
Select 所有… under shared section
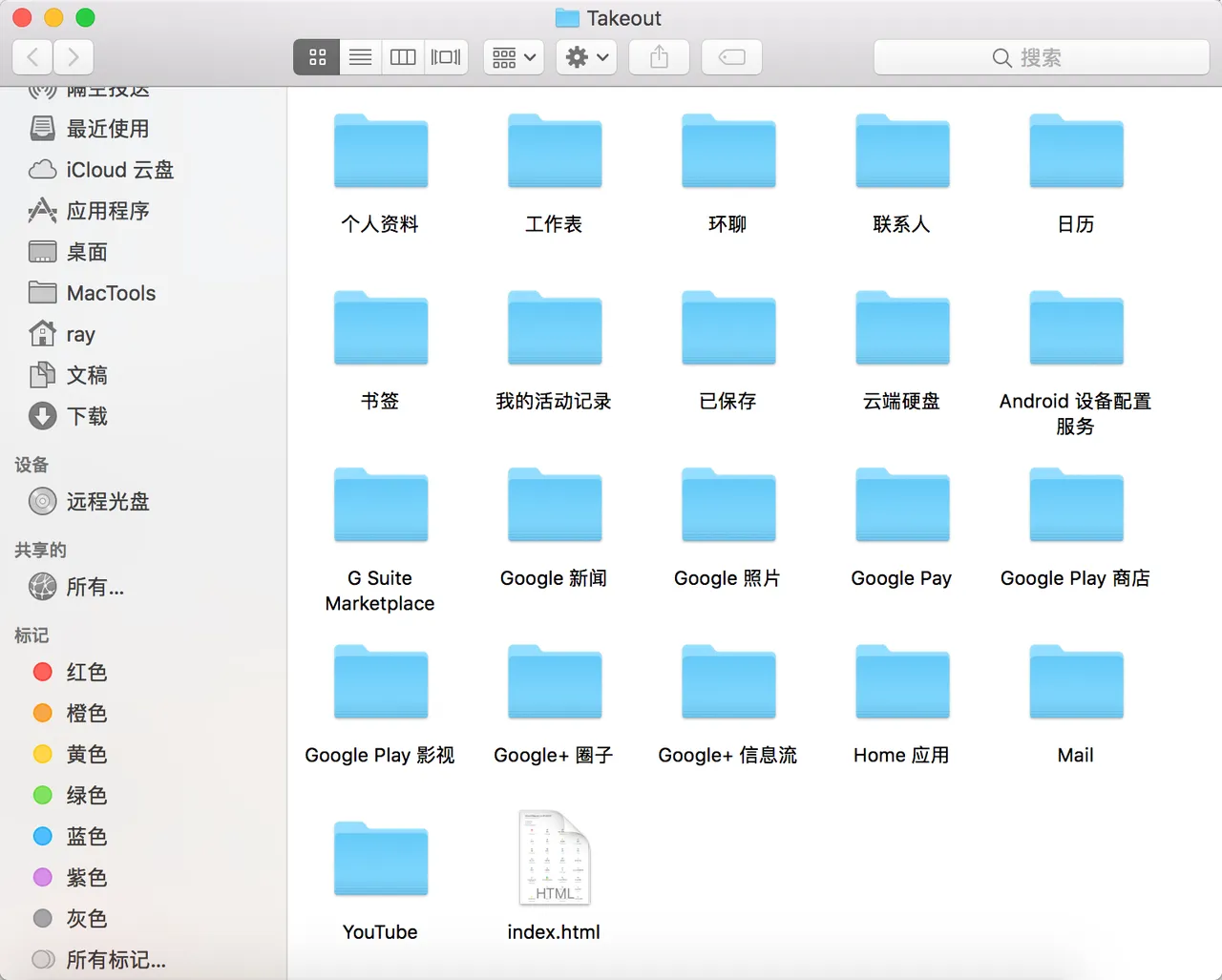[76, 586]
